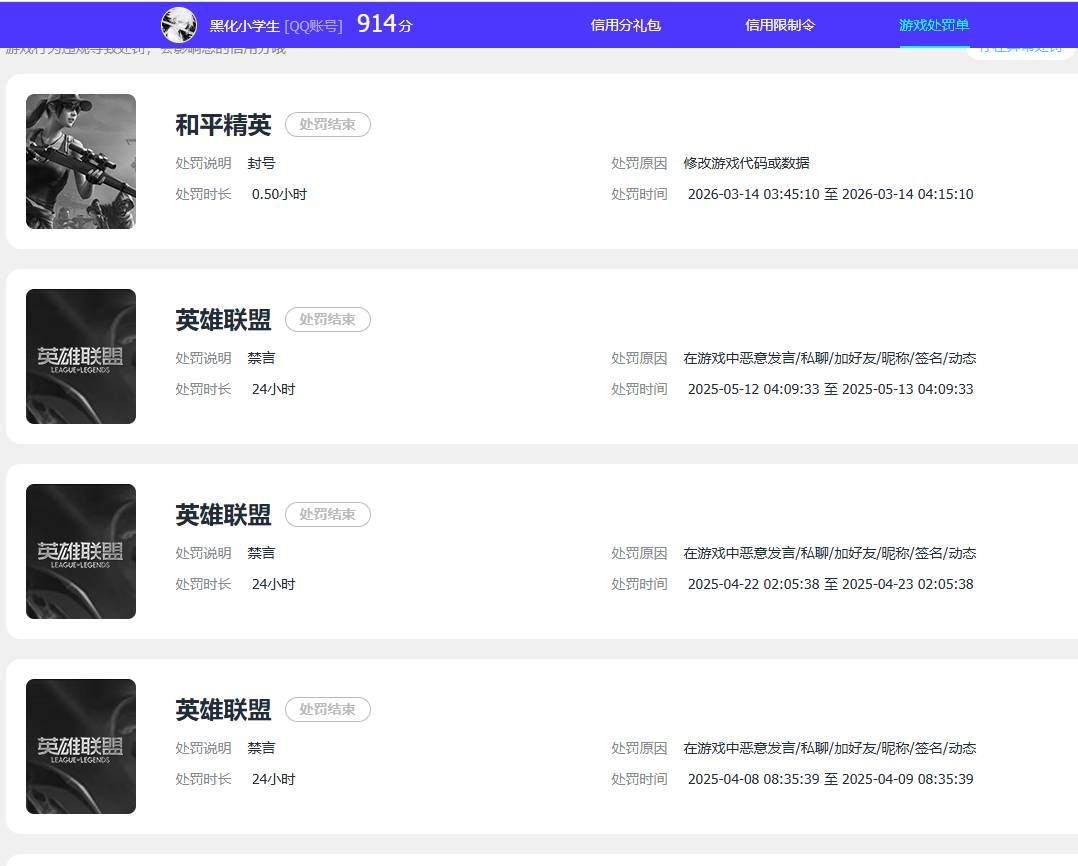
Task: Click the penalty reason in the 2025-05-12 record
Action: click(x=830, y=358)
